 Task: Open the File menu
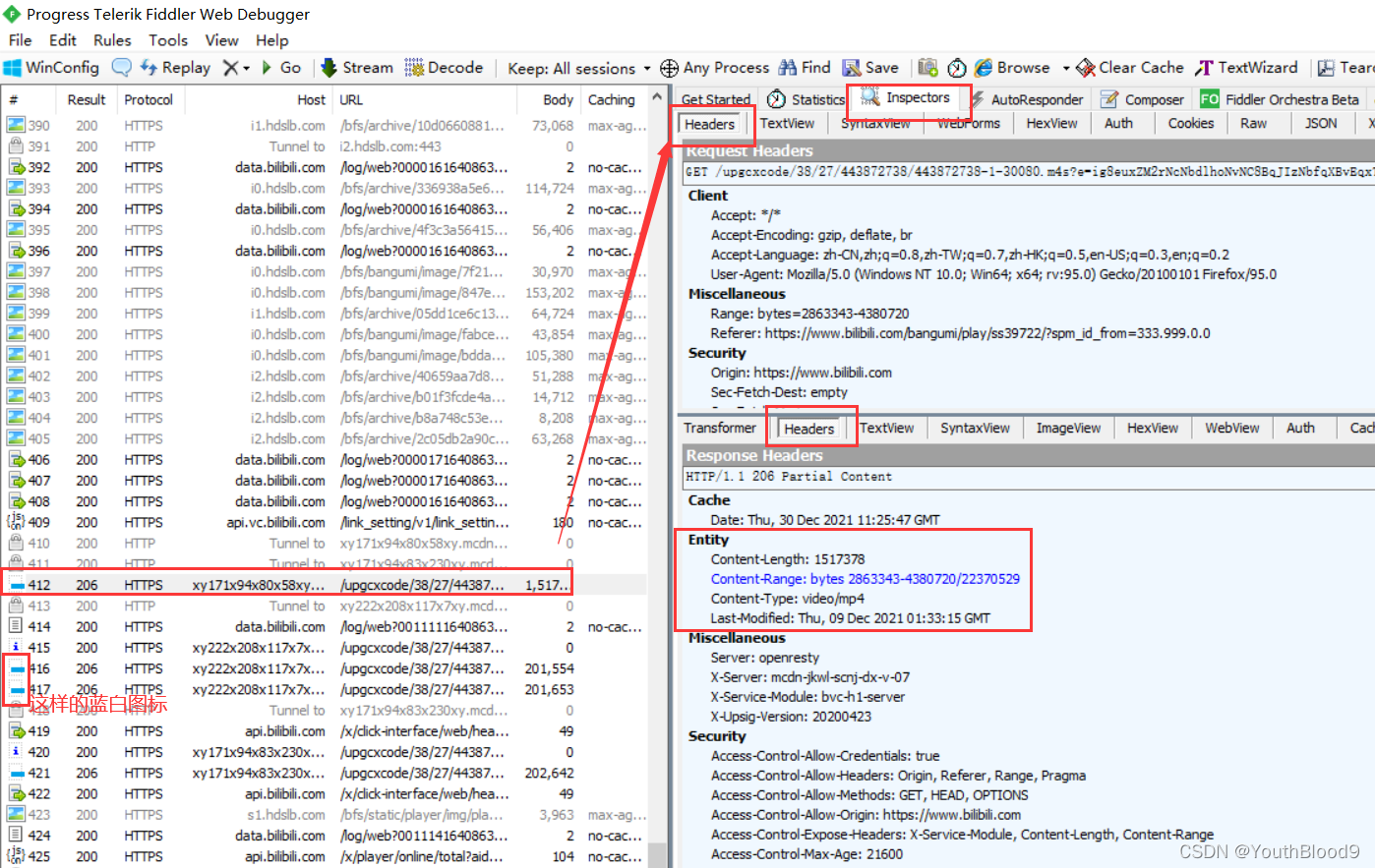pos(21,40)
